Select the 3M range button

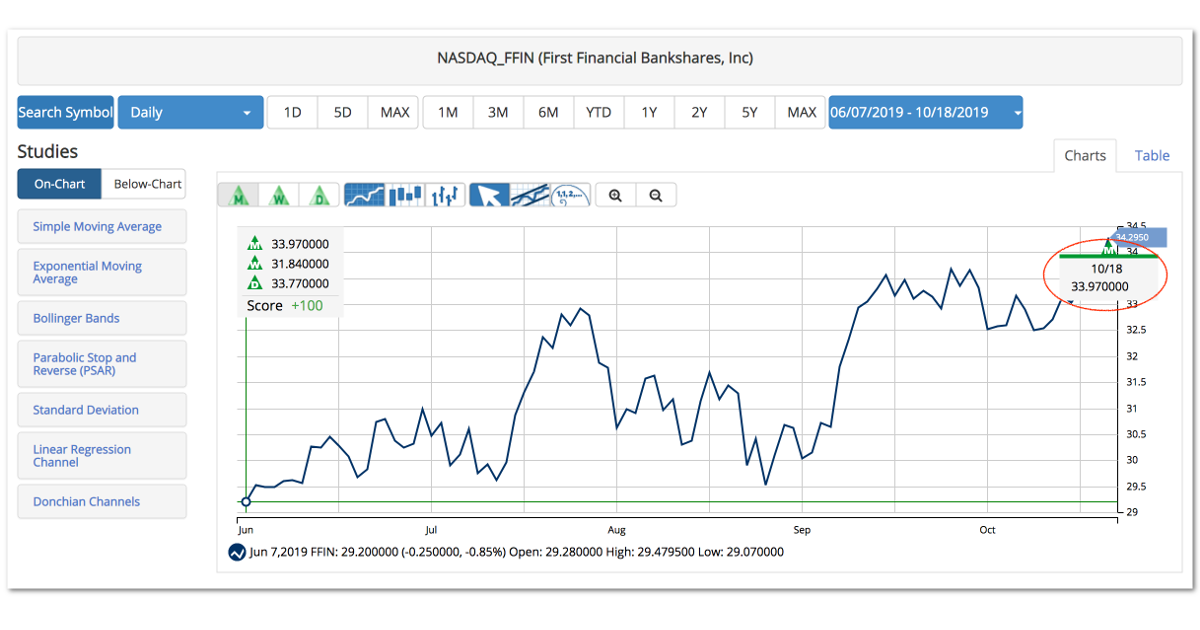(x=498, y=112)
